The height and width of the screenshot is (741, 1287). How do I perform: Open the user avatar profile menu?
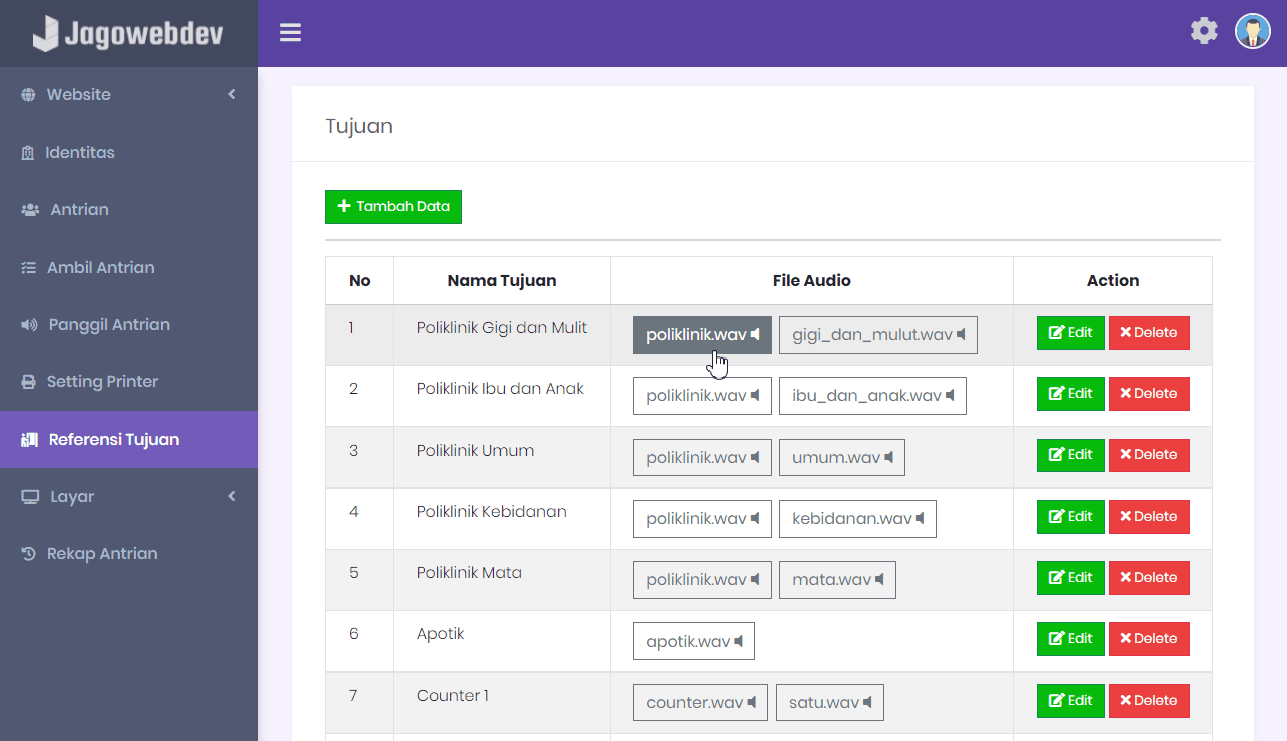(1252, 31)
